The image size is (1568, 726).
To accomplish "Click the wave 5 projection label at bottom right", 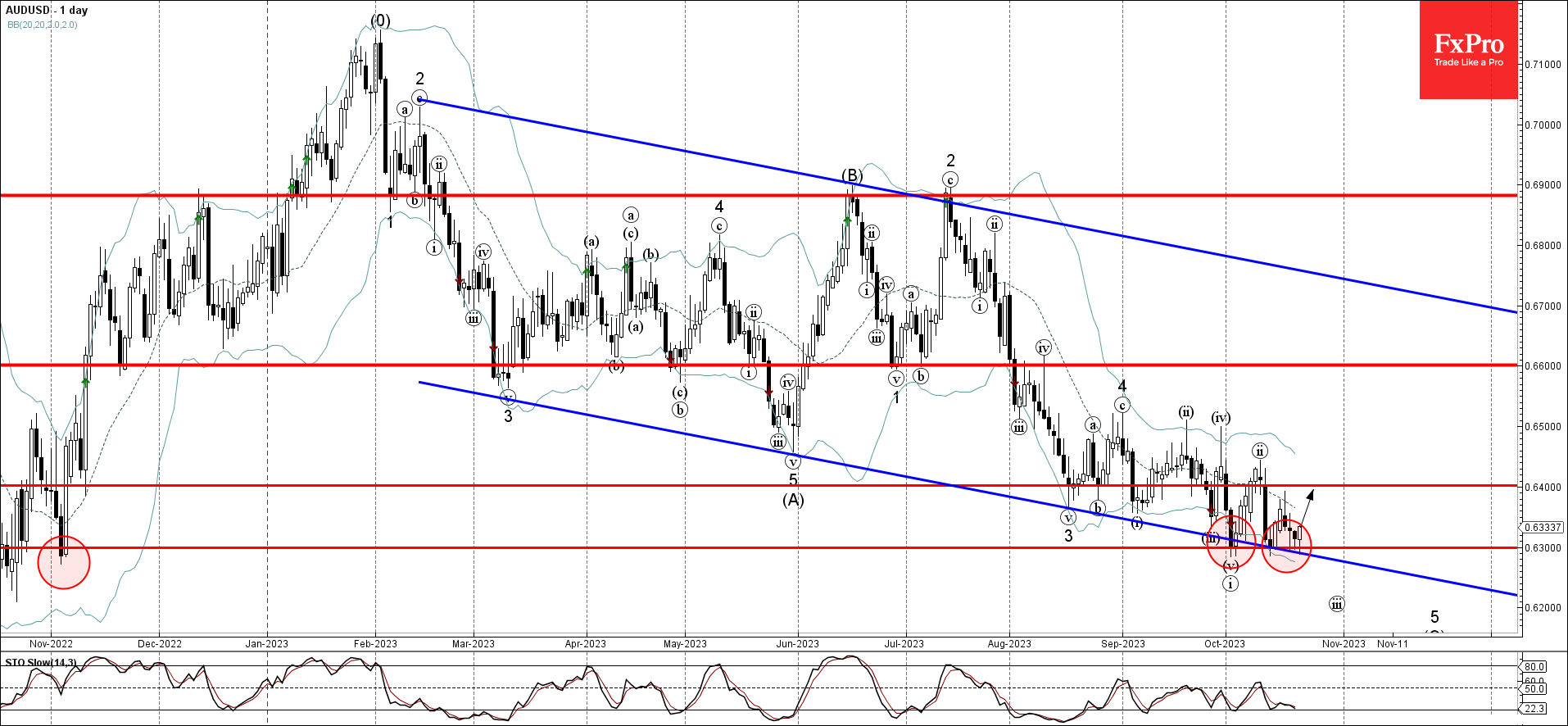I will (x=1434, y=617).
